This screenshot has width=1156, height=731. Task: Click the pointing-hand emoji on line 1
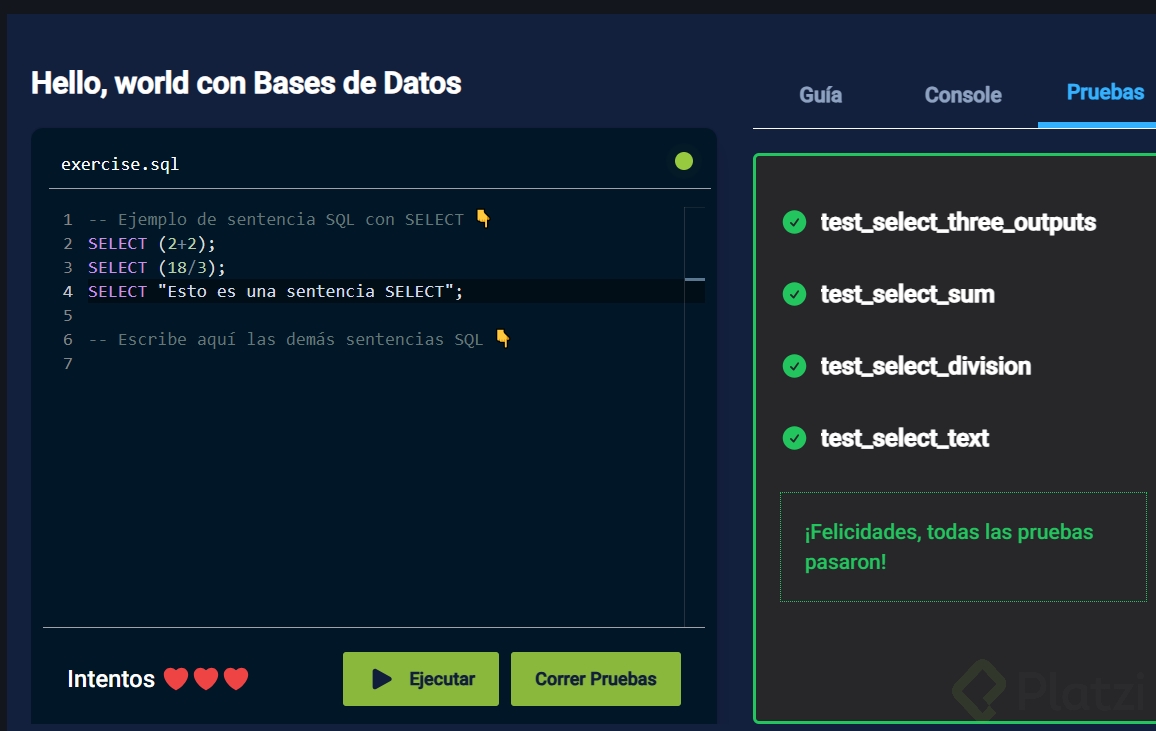pos(483,218)
